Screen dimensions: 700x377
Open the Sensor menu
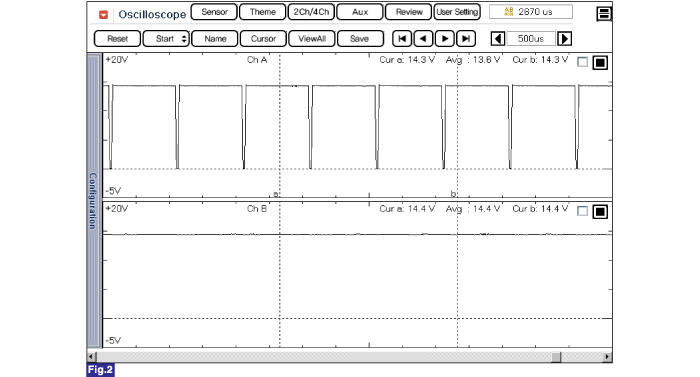pyautogui.click(x=214, y=12)
